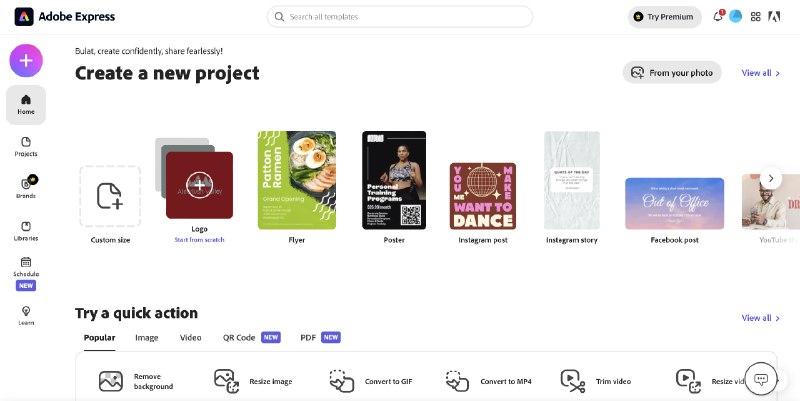
Task: Click the Try Premium button
Action: (x=664, y=17)
